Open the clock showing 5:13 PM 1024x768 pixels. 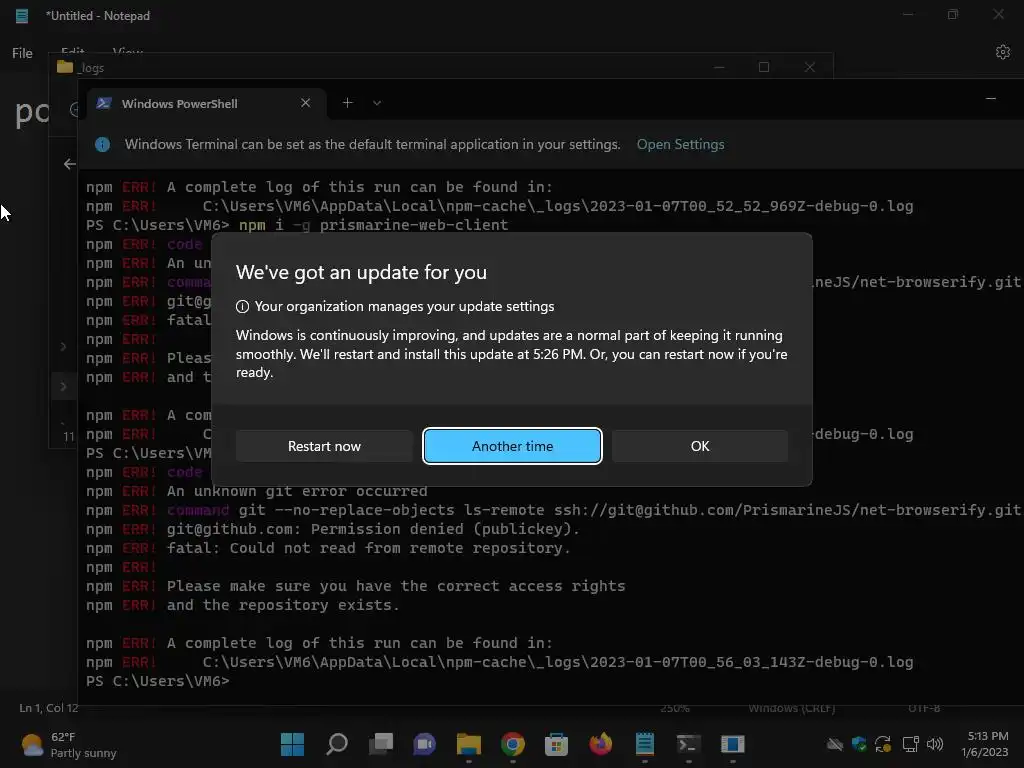pyautogui.click(x=984, y=744)
